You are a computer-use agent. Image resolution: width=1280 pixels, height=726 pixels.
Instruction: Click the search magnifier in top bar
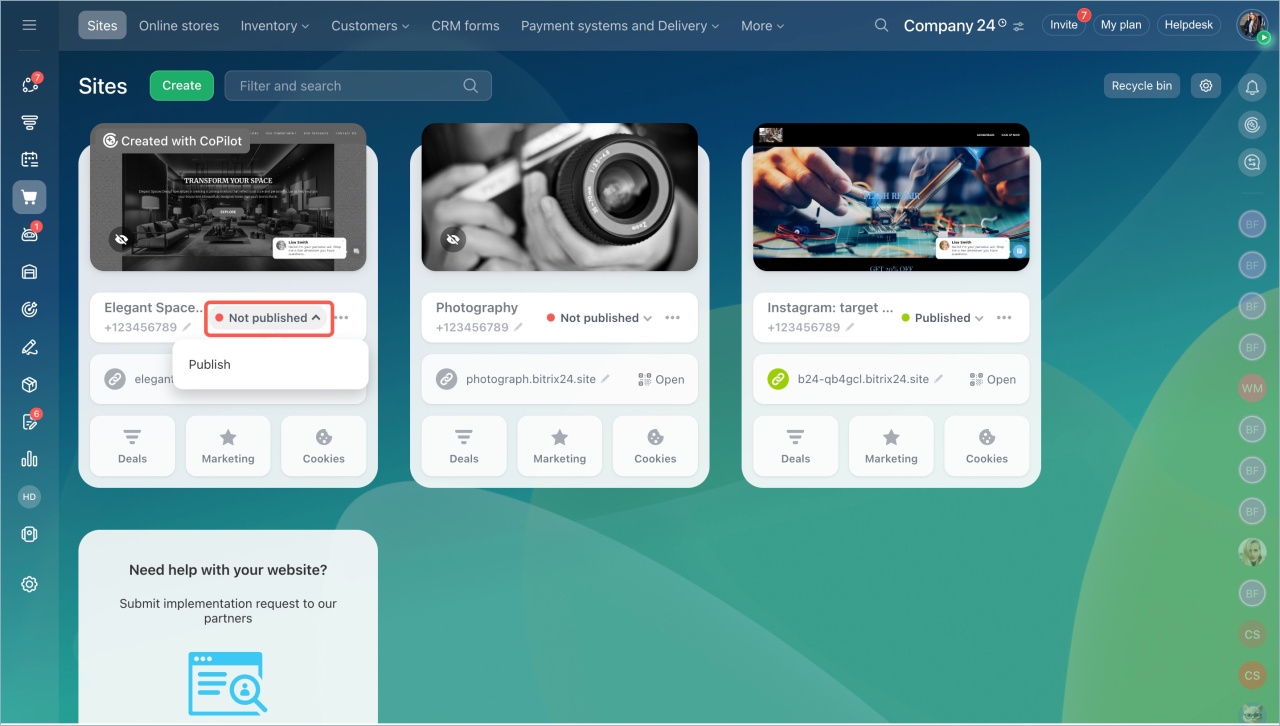881,25
